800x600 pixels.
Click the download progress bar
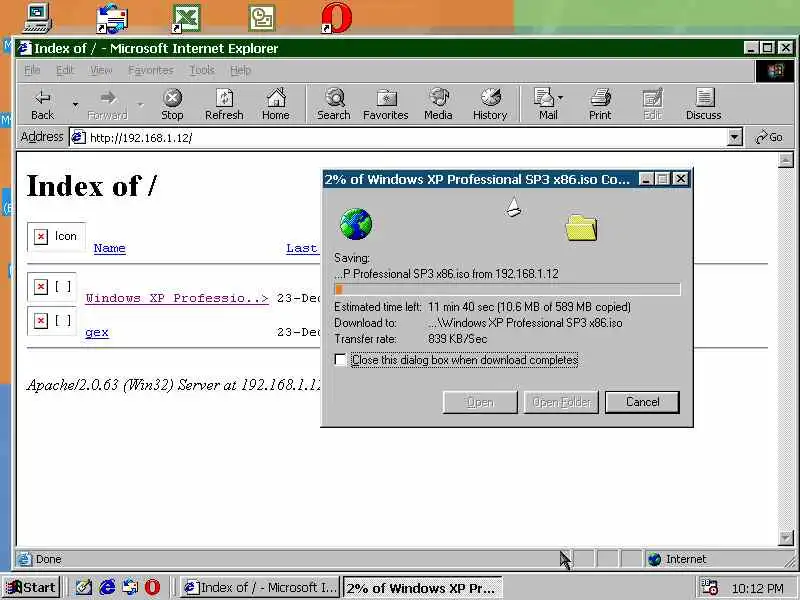click(x=508, y=290)
